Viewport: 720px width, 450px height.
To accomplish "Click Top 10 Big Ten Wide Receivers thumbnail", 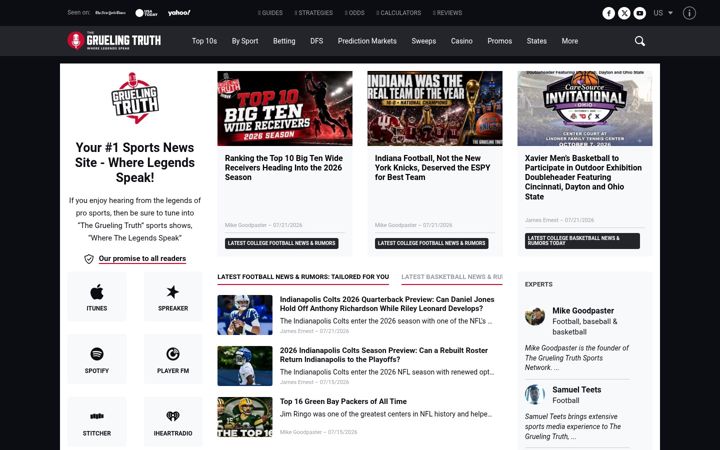I will click(x=285, y=108).
